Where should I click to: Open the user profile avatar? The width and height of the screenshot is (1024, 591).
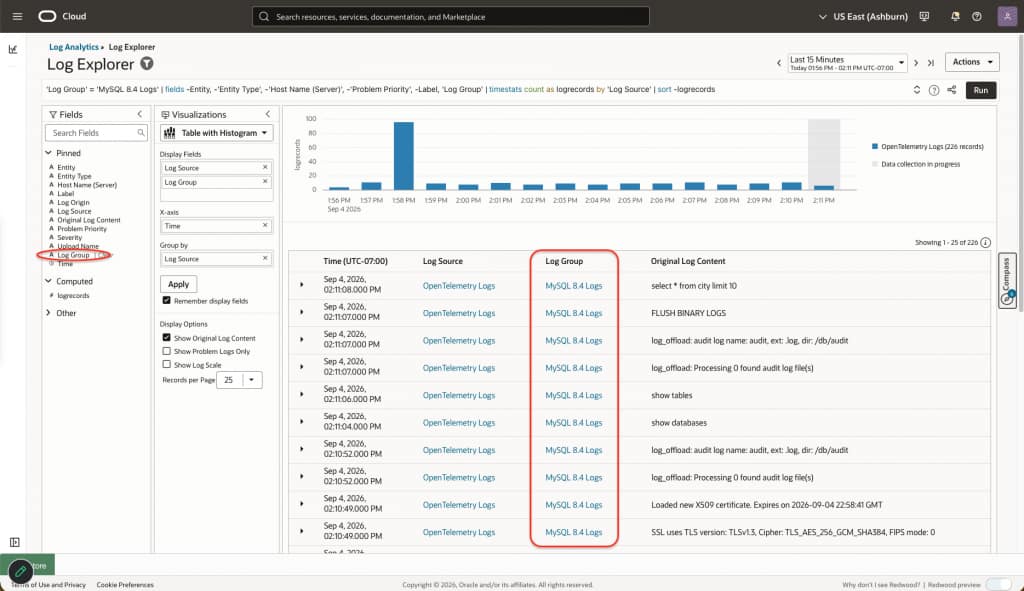[x=1007, y=16]
